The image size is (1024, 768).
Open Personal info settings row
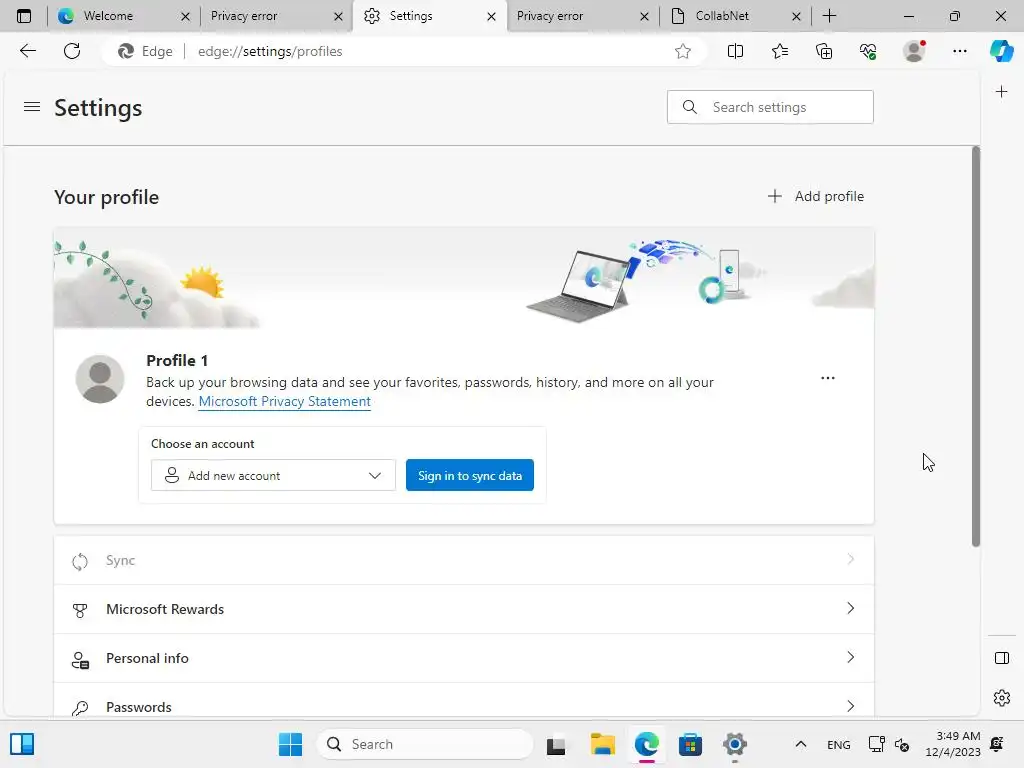464,658
